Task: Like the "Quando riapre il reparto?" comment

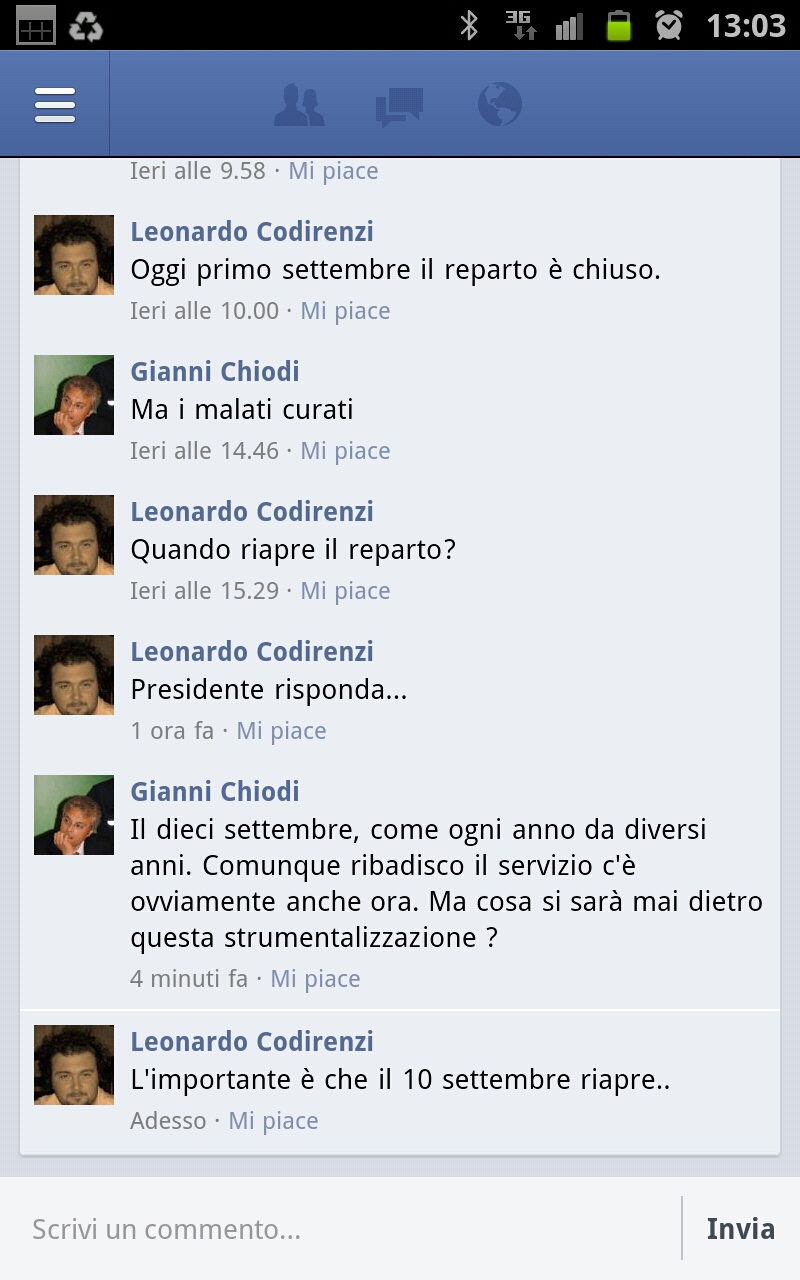Action: pyautogui.click(x=345, y=591)
